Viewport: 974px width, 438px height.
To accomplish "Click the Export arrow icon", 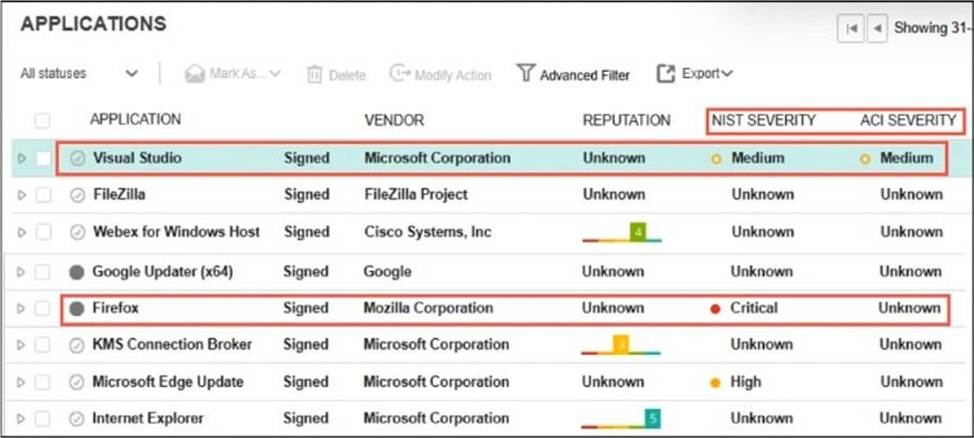I will coord(666,74).
